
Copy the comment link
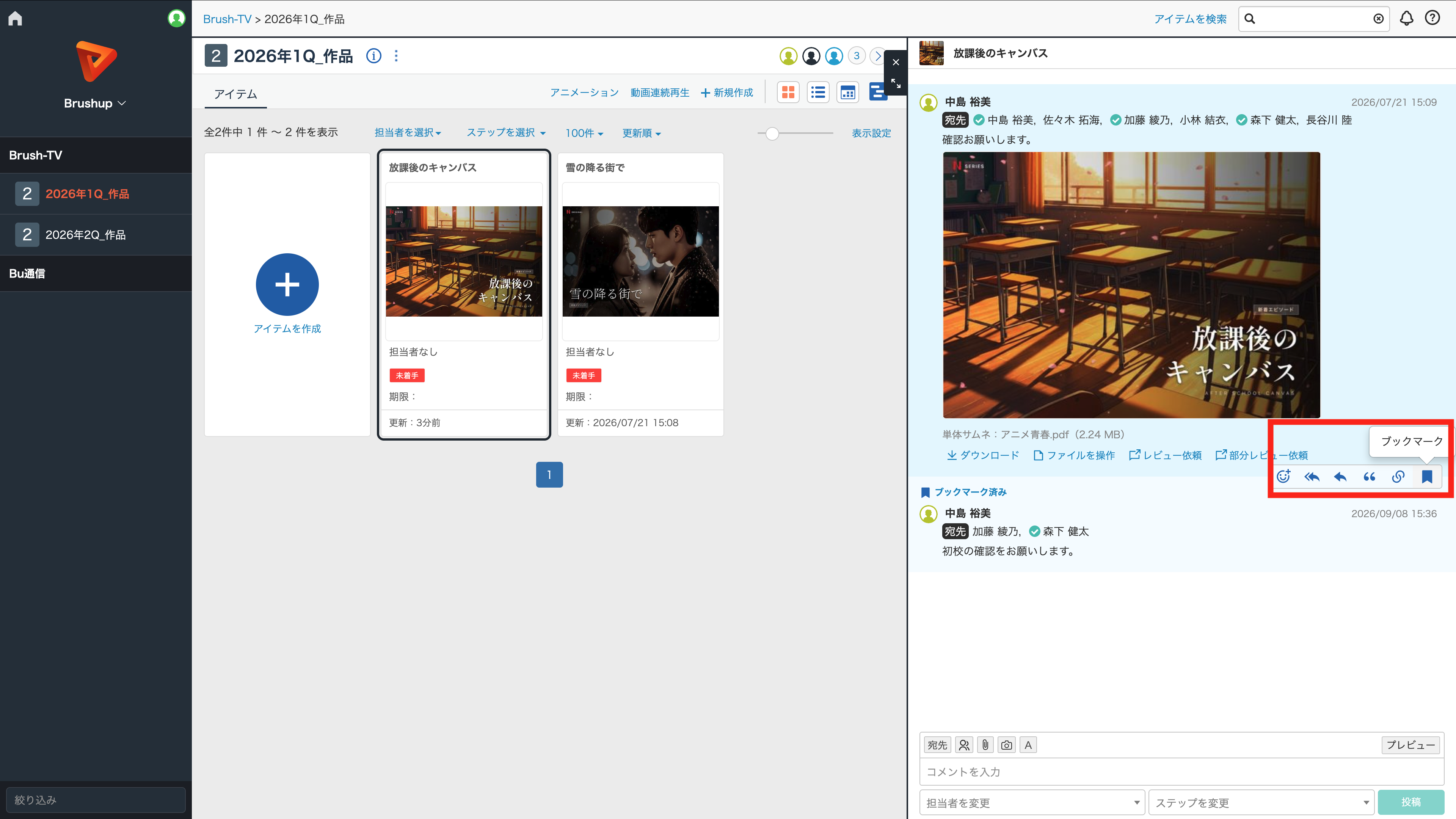pos(1398,477)
